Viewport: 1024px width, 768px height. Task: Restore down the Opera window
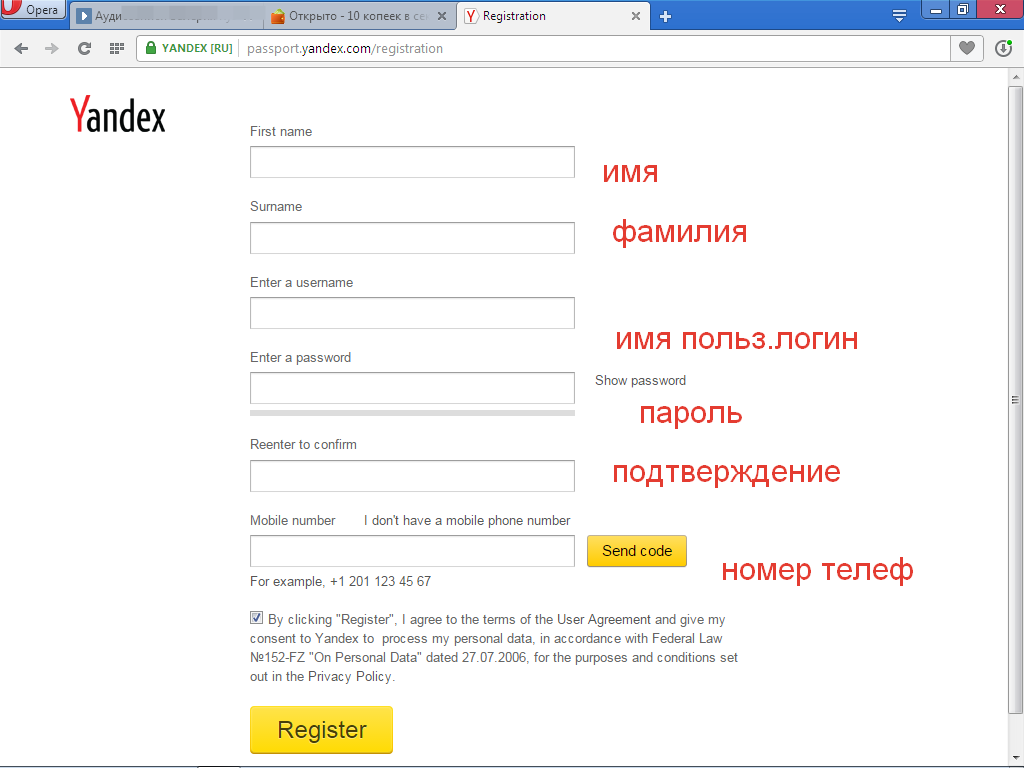(x=963, y=9)
